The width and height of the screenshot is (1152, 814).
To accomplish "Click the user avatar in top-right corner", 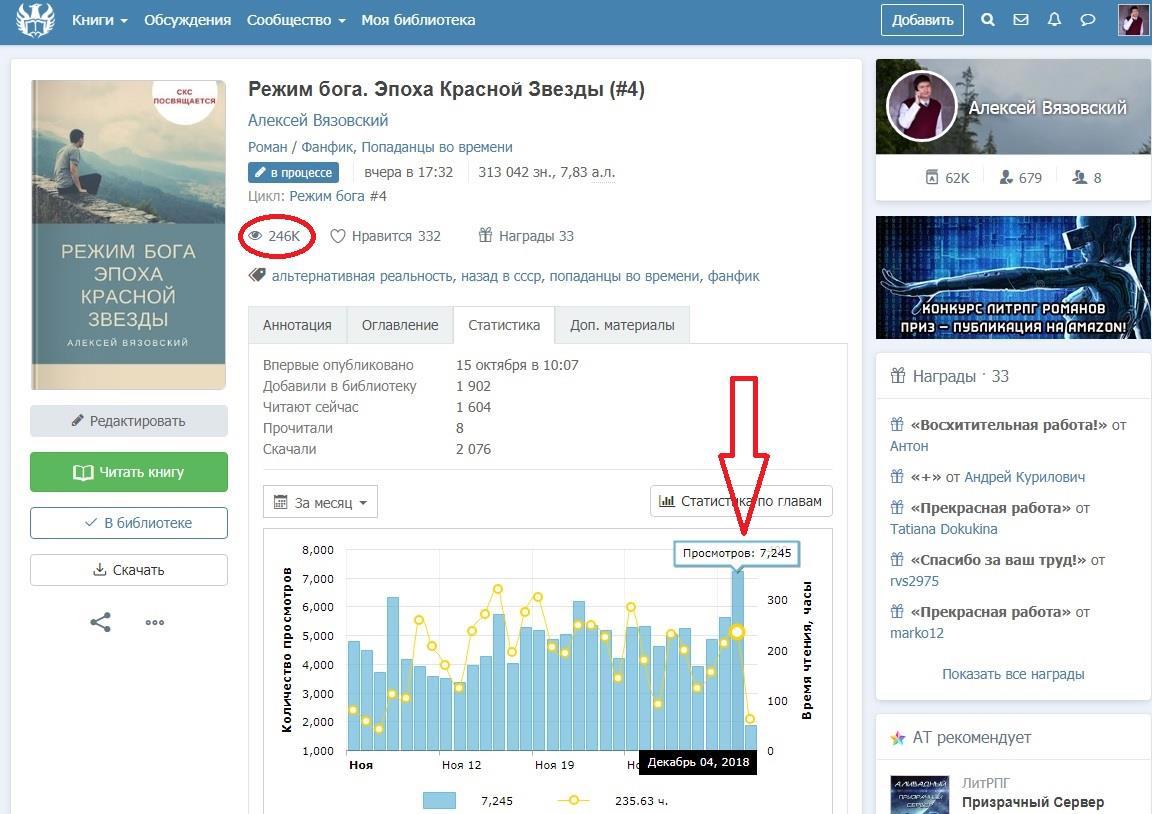I will [1132, 20].
